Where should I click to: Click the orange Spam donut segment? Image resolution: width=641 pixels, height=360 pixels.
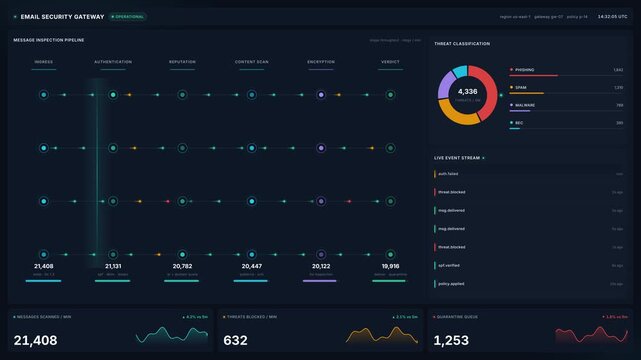click(456, 115)
